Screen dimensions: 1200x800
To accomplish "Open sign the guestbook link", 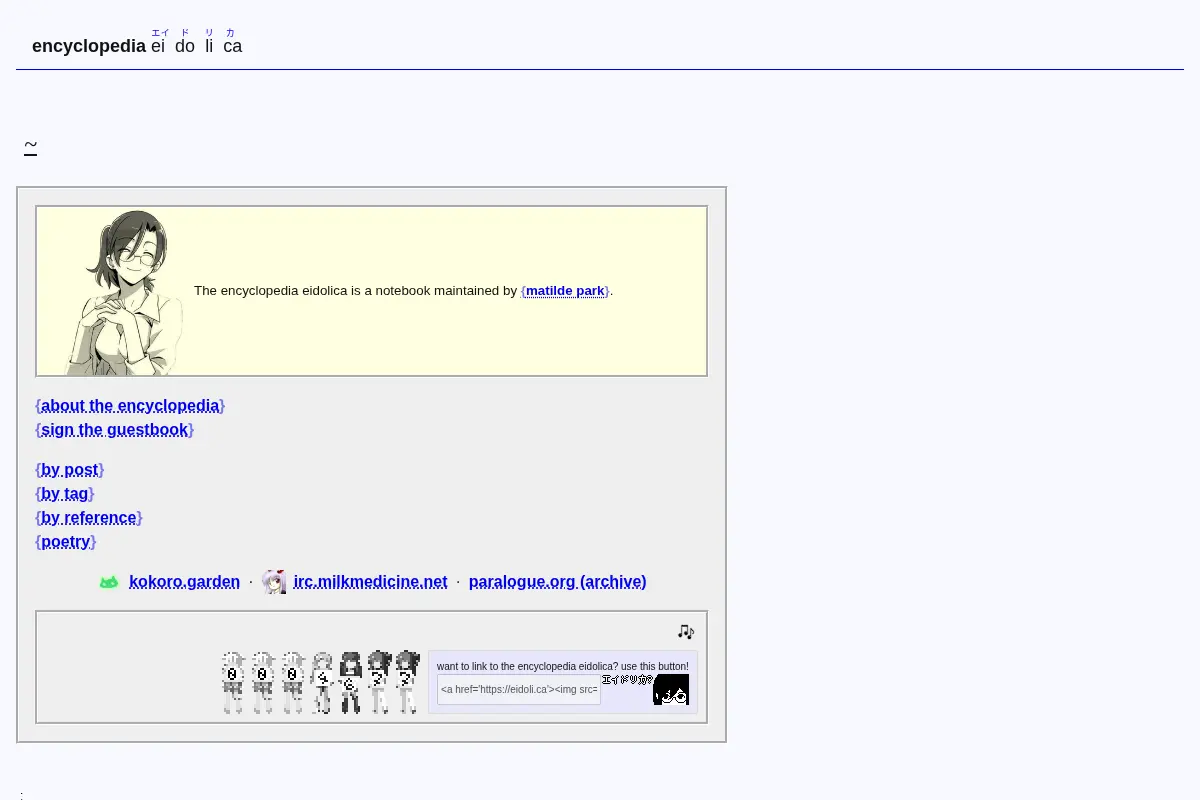I will pos(115,430).
